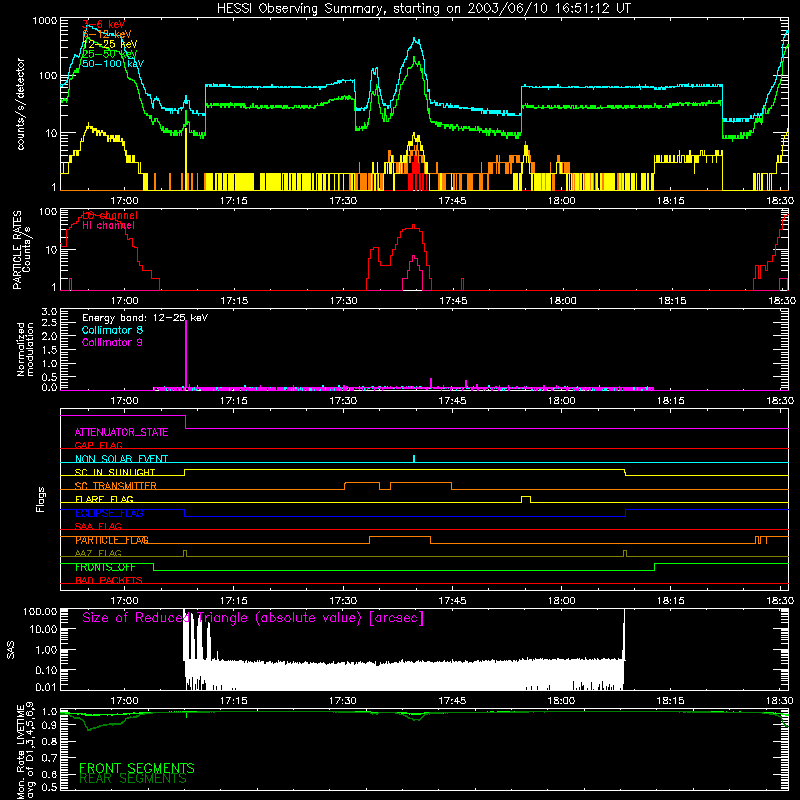Select the Collimator 8 legend label

[112, 330]
